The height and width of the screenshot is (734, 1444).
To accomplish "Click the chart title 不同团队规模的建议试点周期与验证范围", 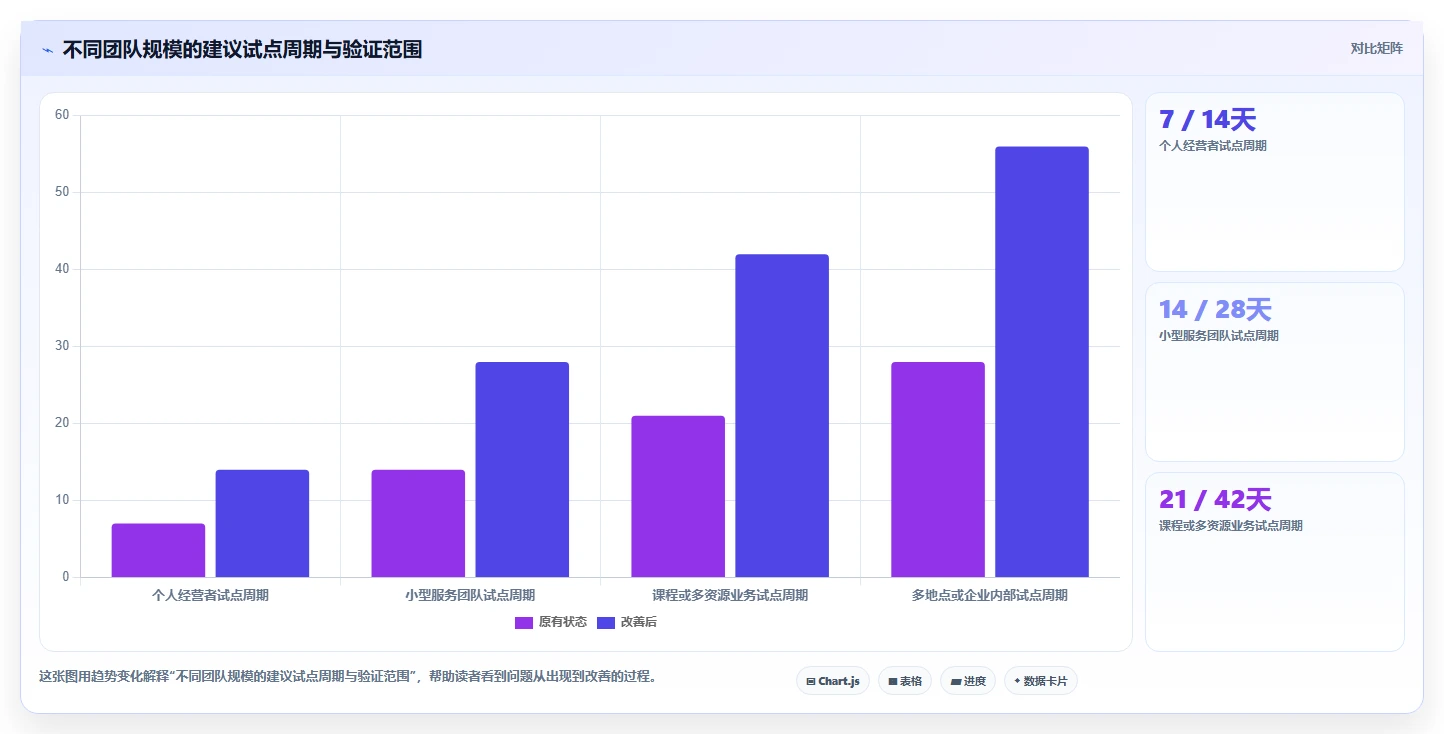I will click(x=242, y=49).
